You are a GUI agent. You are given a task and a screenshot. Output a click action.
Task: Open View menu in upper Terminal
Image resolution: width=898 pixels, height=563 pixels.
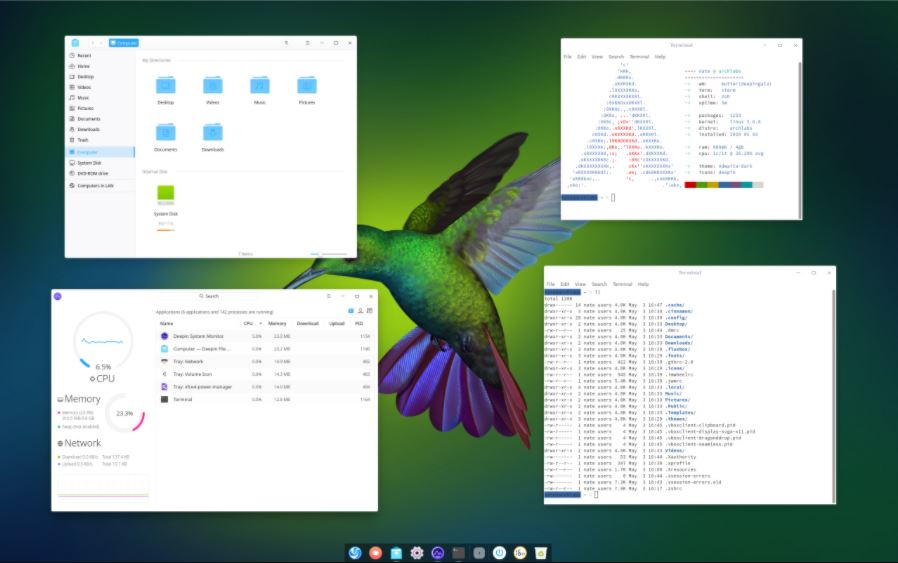pyautogui.click(x=597, y=57)
